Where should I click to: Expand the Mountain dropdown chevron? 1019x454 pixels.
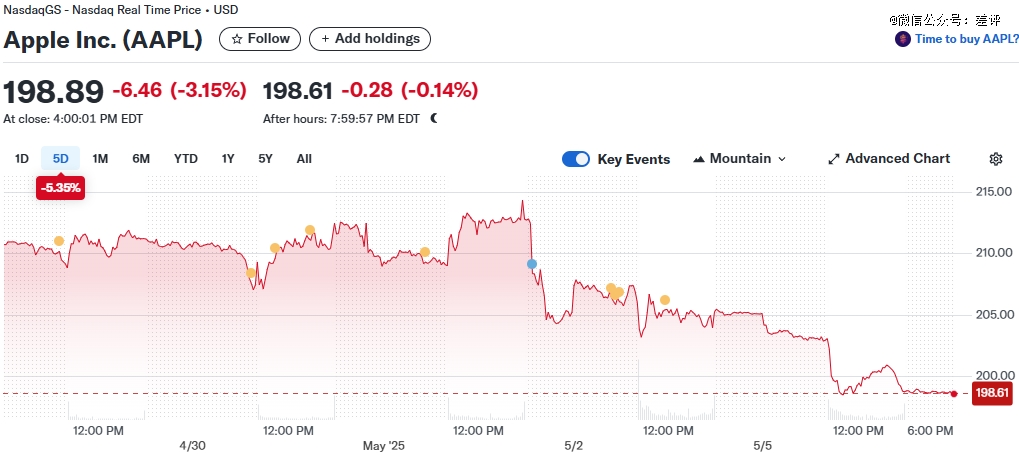point(782,159)
